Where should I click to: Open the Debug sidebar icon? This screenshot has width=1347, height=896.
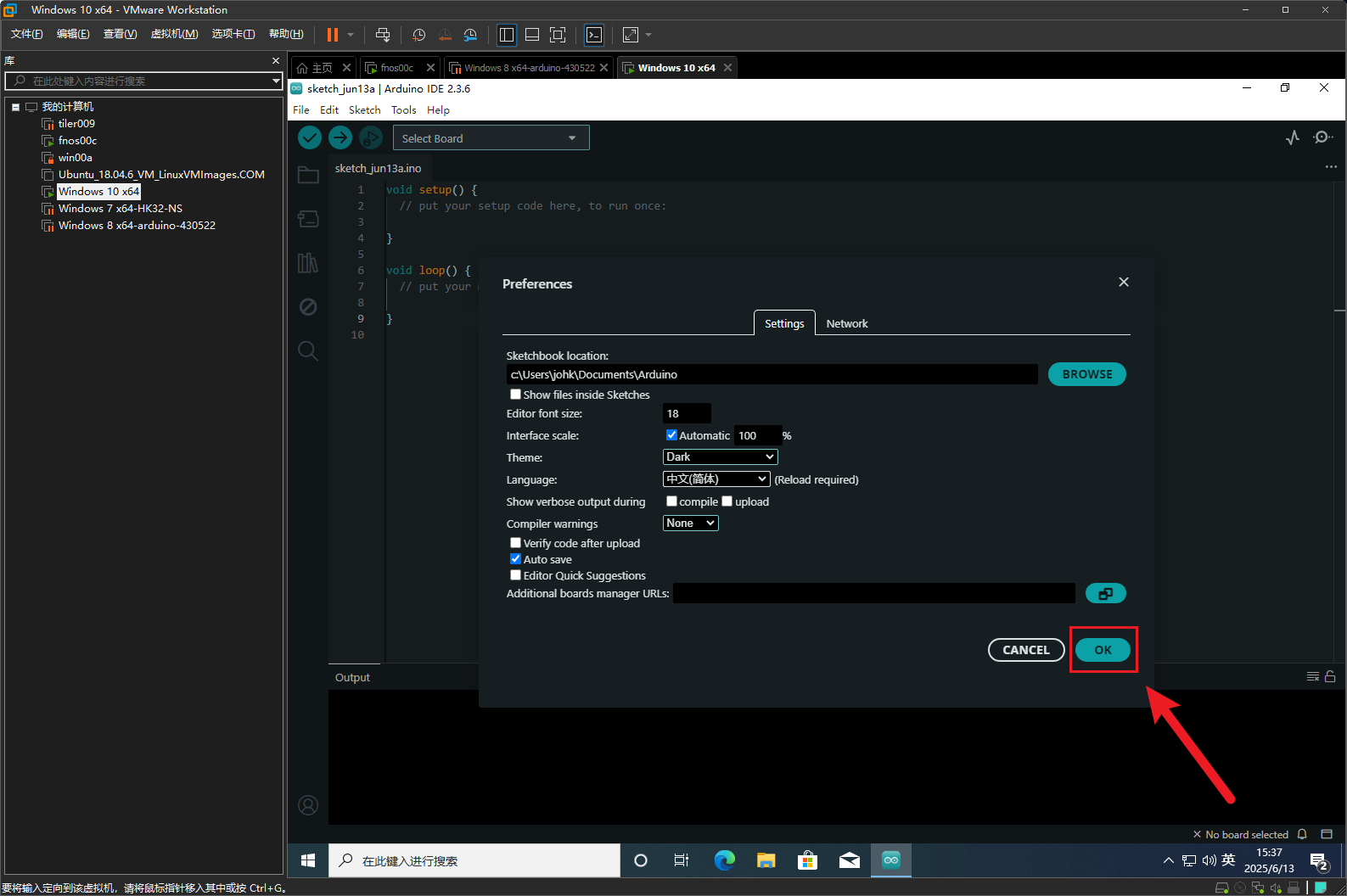click(x=308, y=306)
